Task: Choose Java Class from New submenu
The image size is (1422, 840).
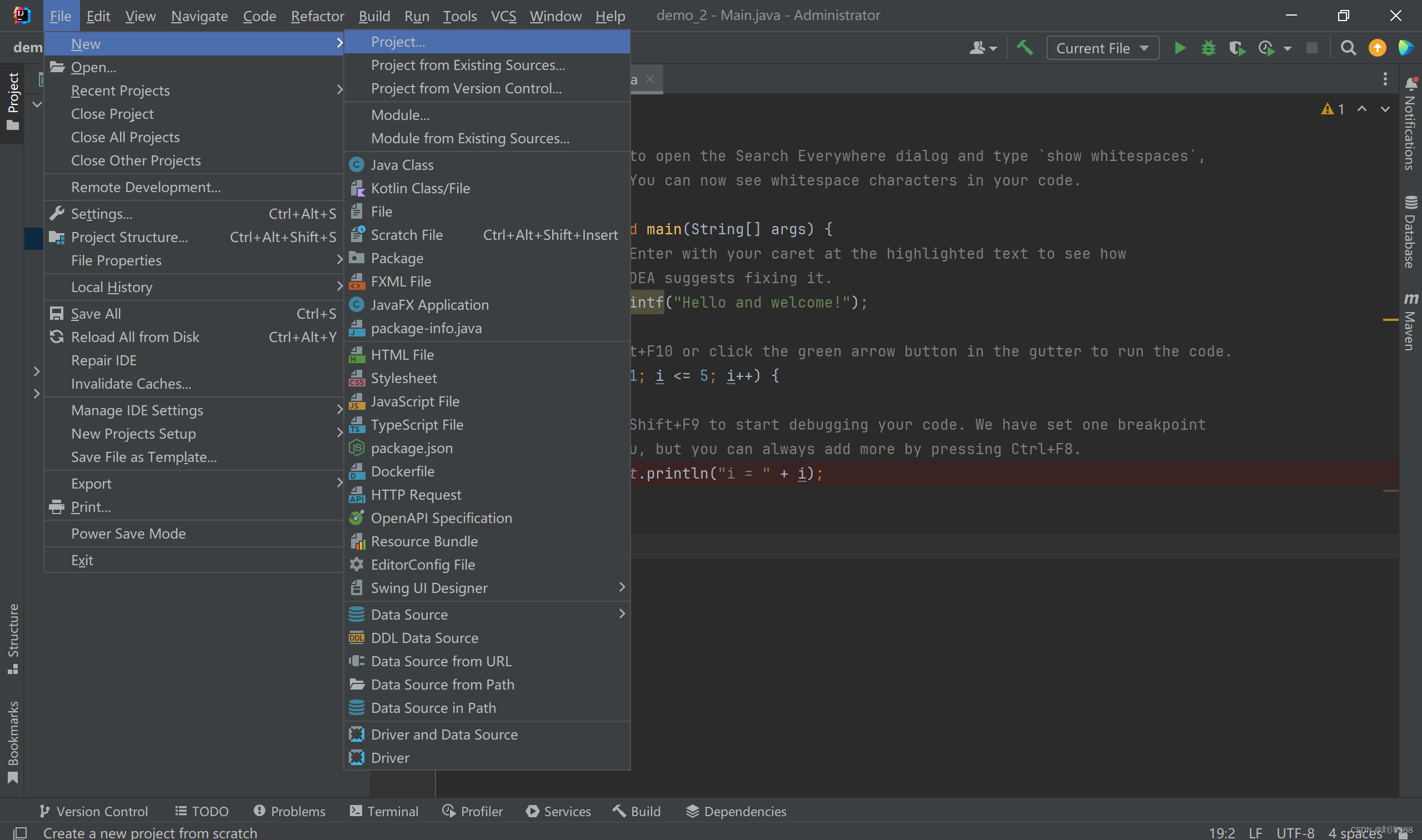Action: [487, 165]
